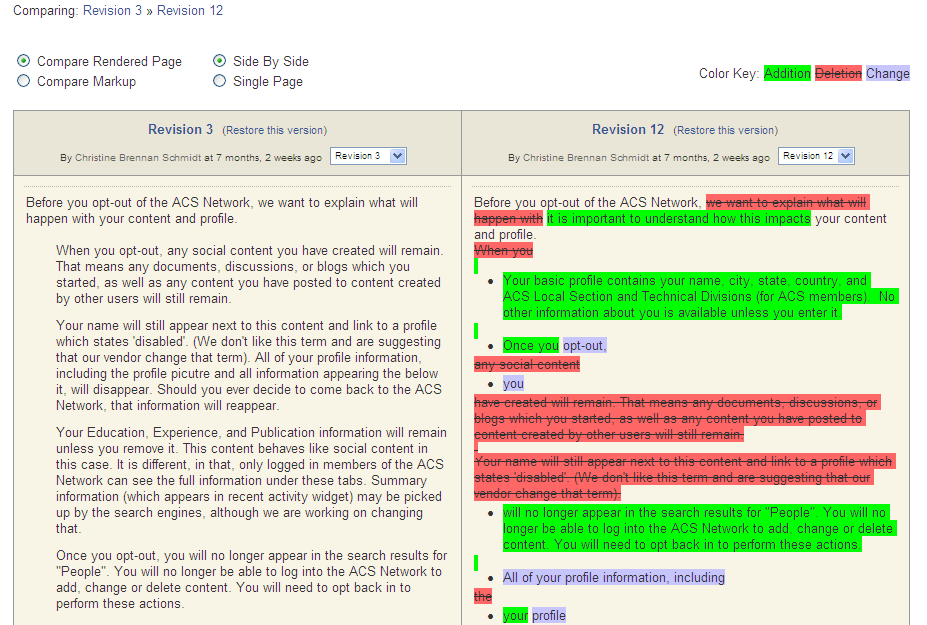Click the 'All of your profile information' bullet
The image size is (927, 625).
click(x=613, y=577)
